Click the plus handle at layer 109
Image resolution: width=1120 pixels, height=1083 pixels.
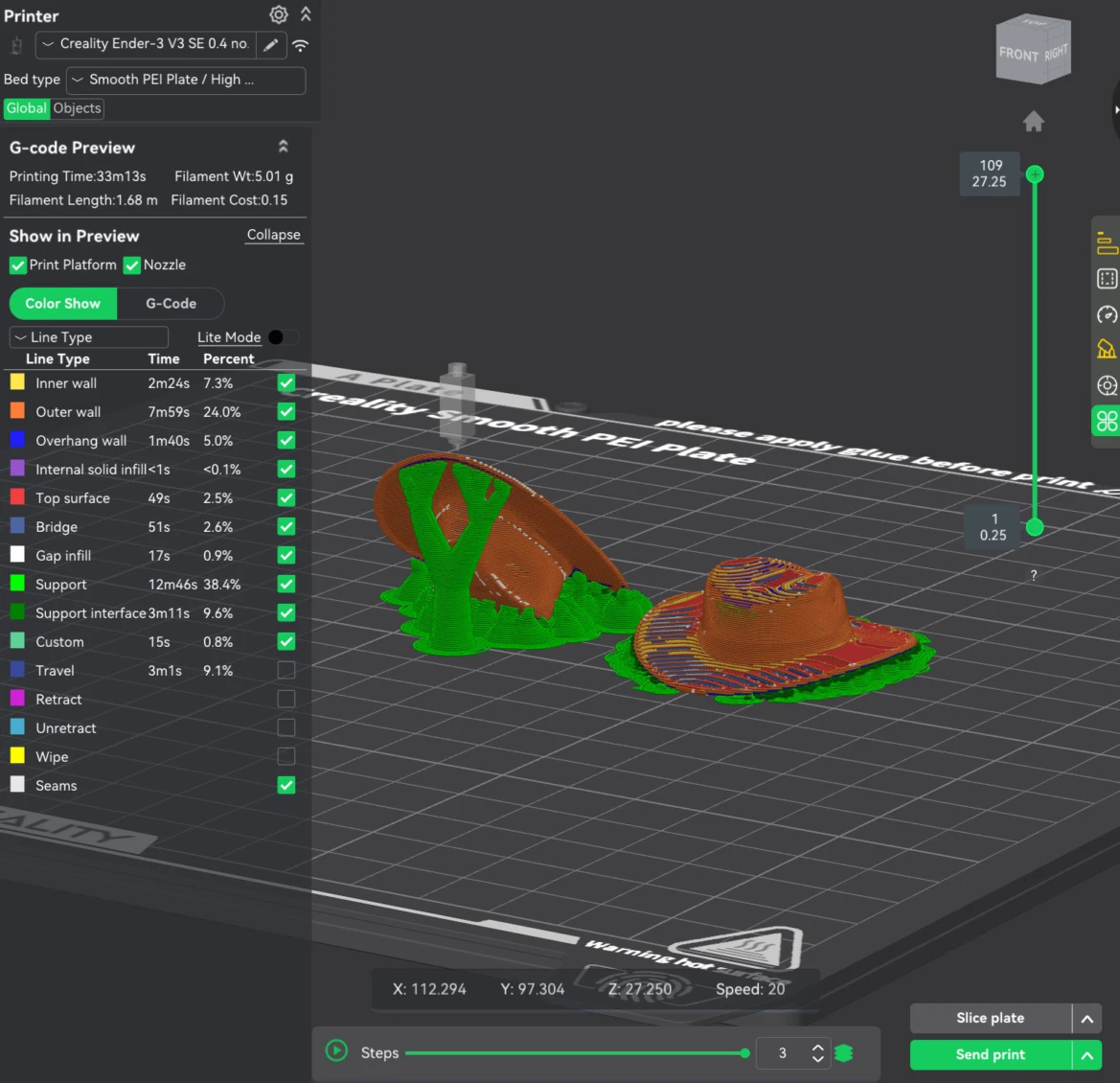(1035, 174)
